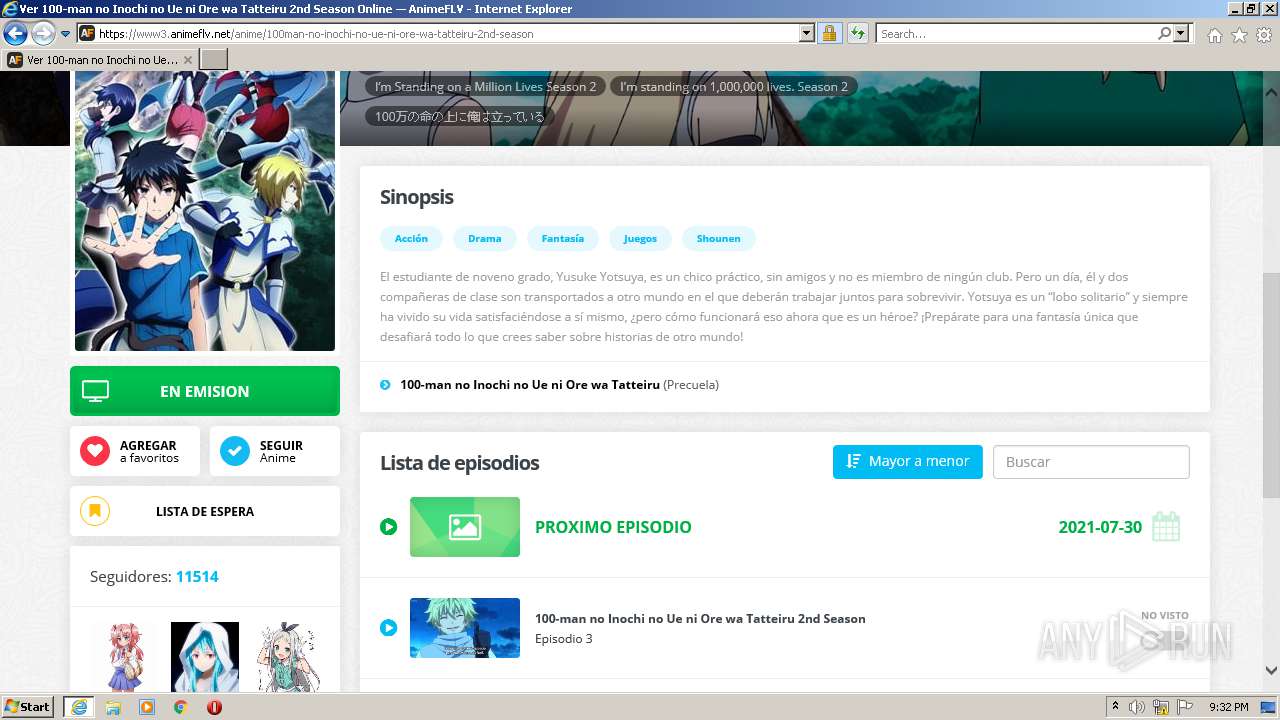1280x720 pixels.
Task: Click the monitor icon on EN EMISION
Action: (95, 391)
